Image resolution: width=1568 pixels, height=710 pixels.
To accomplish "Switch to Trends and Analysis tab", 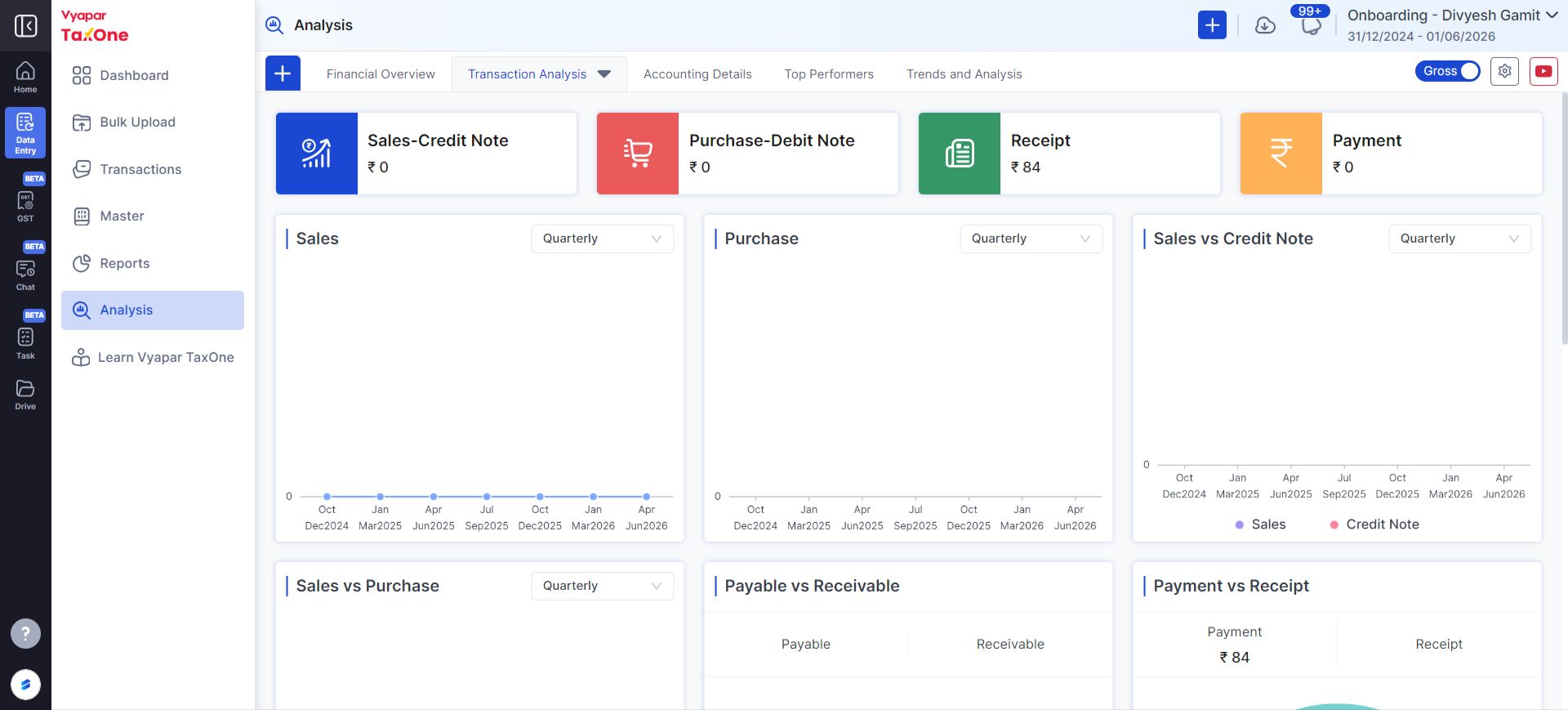I will click(x=964, y=74).
